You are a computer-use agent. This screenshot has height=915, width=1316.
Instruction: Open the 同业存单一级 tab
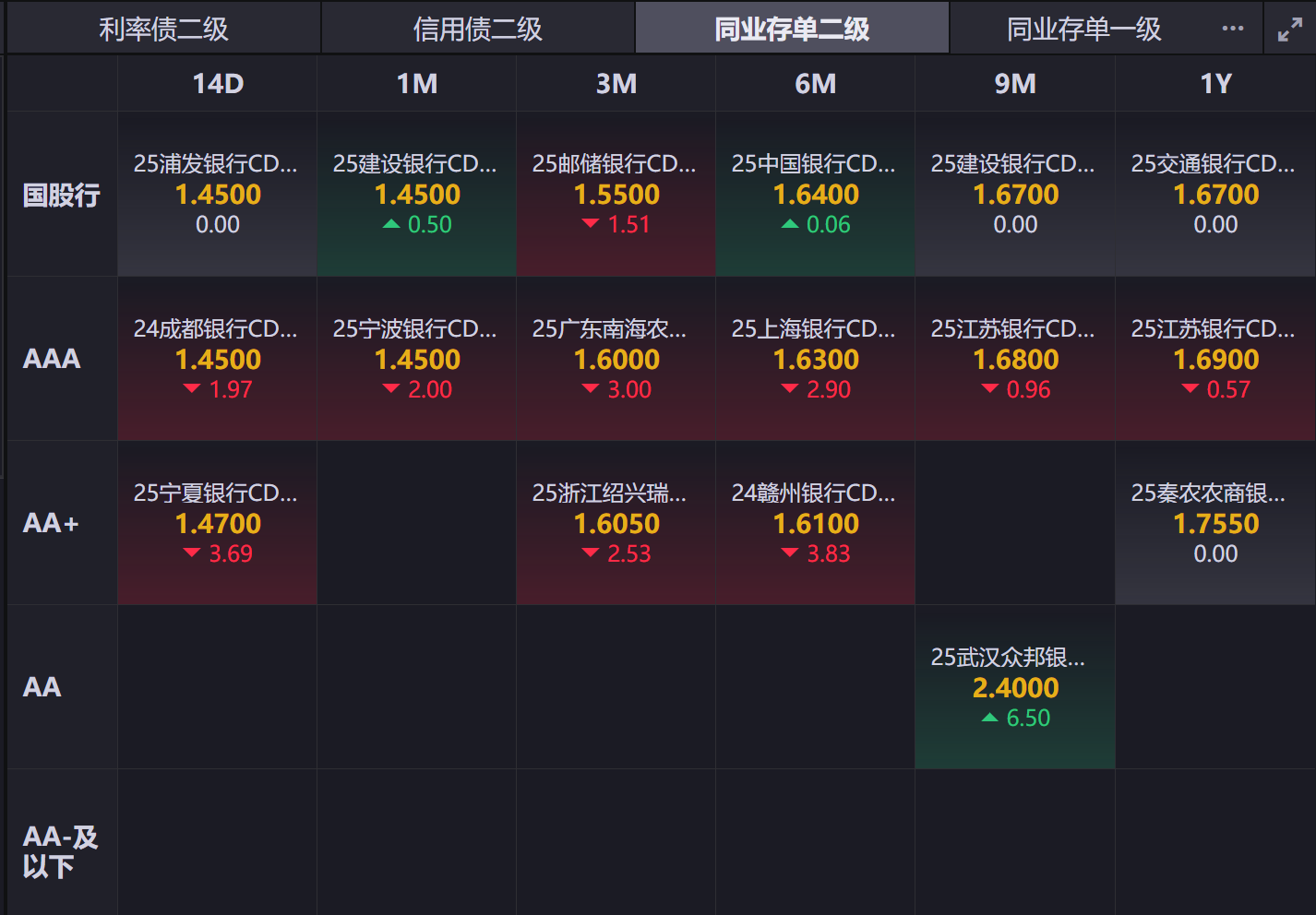pyautogui.click(x=1083, y=29)
